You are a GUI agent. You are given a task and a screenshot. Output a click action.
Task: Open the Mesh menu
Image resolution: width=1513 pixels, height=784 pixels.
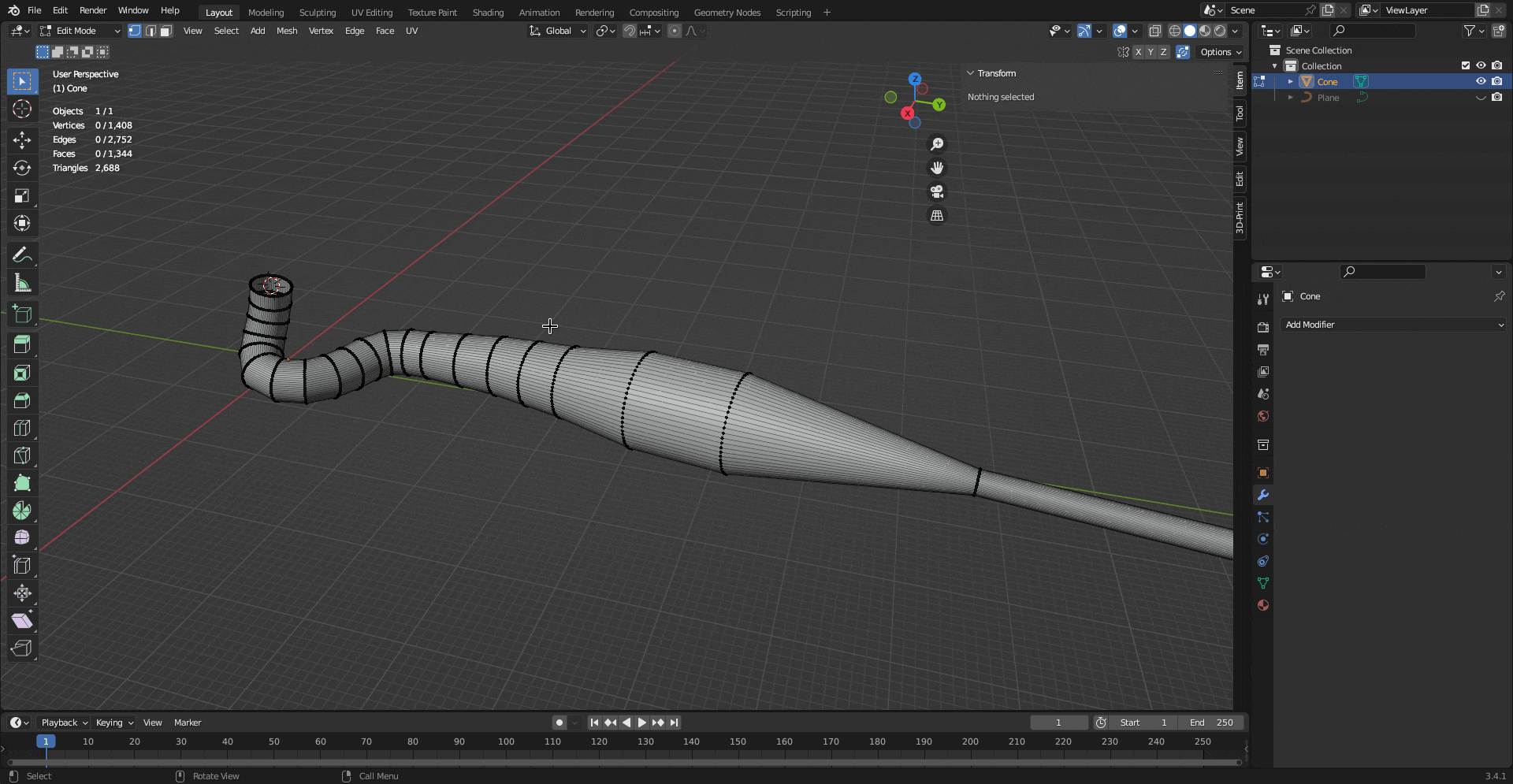click(x=287, y=31)
